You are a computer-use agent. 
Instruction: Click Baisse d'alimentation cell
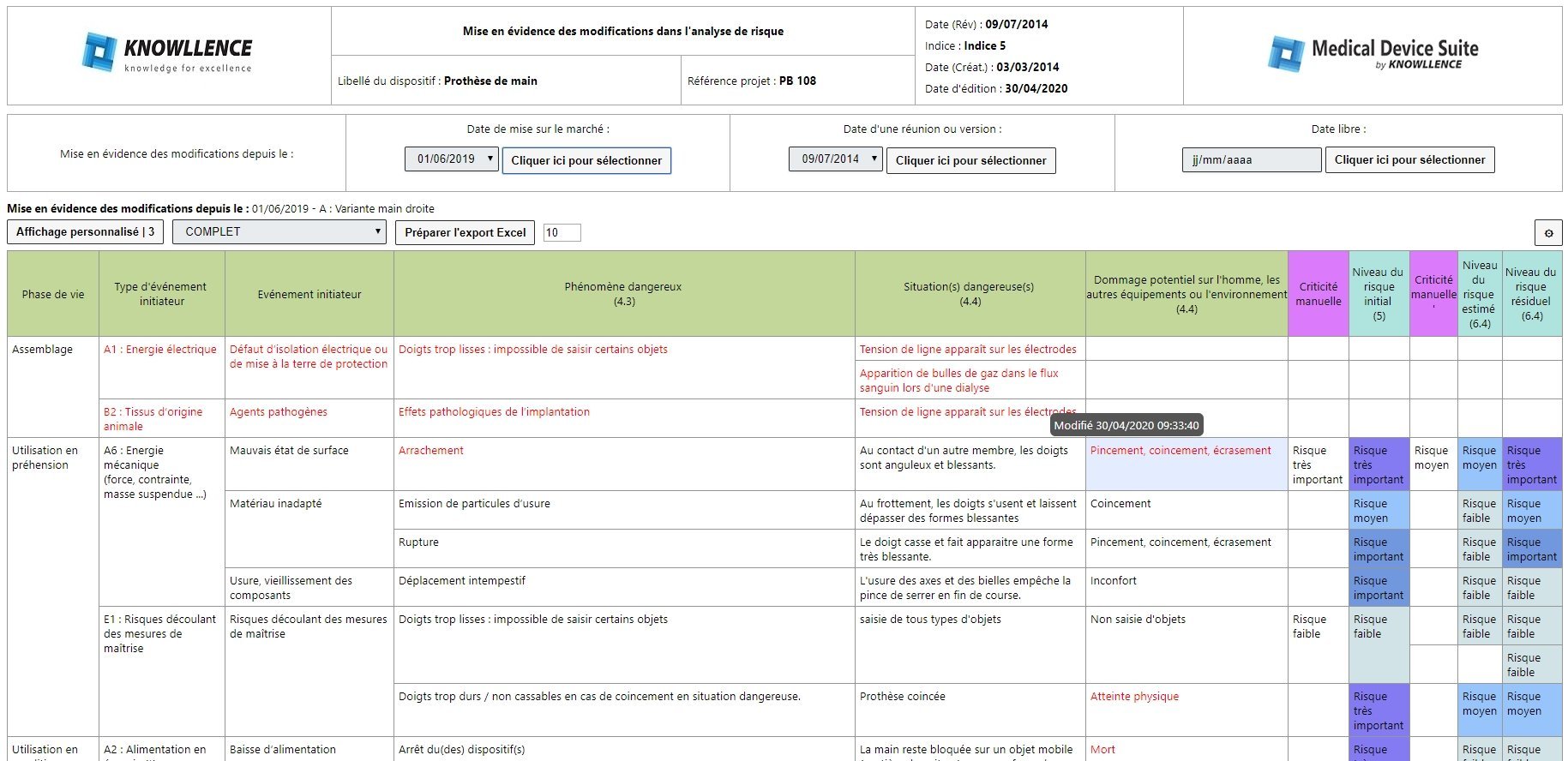click(x=309, y=749)
